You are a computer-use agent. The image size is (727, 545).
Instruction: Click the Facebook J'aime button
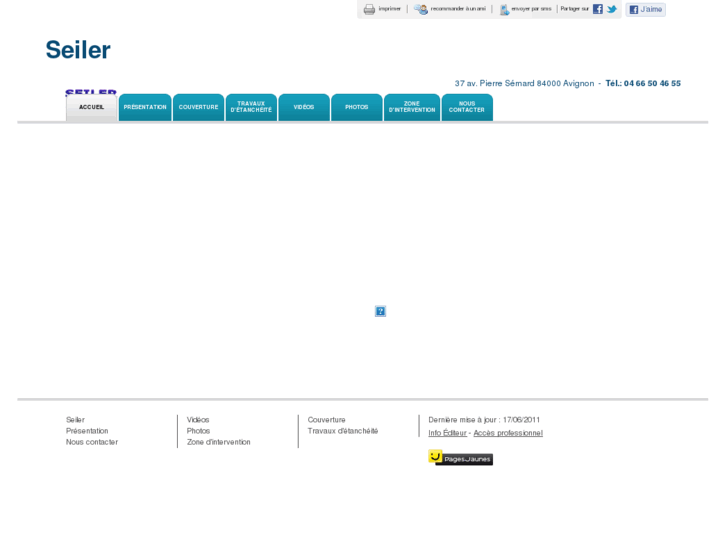click(645, 9)
